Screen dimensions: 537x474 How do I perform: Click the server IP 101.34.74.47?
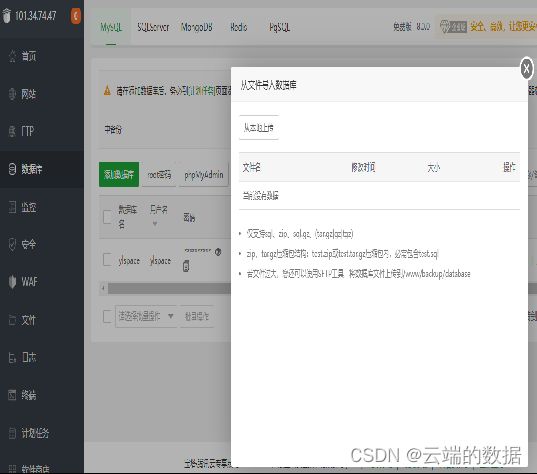click(x=36, y=16)
